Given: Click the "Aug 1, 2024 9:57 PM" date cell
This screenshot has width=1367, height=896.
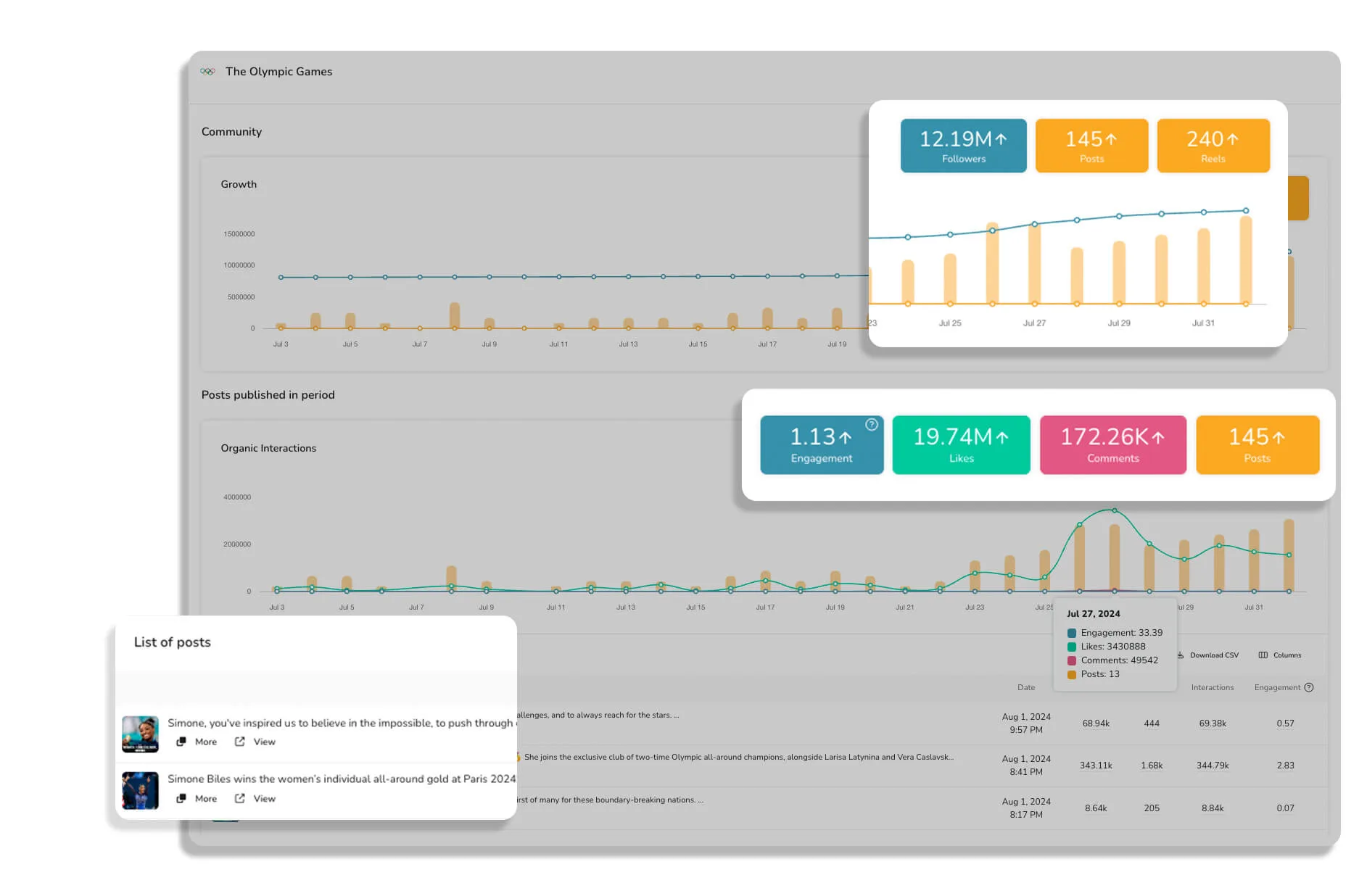Looking at the screenshot, I should click(1026, 723).
